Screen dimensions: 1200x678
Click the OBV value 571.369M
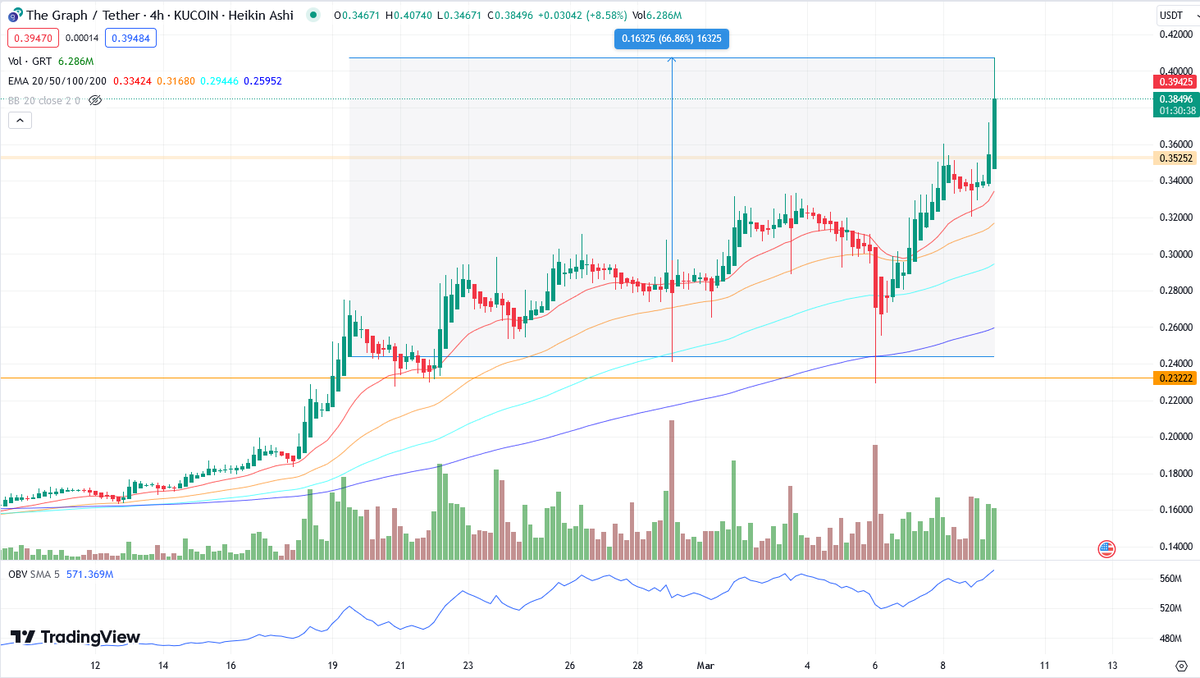[x=90, y=575]
